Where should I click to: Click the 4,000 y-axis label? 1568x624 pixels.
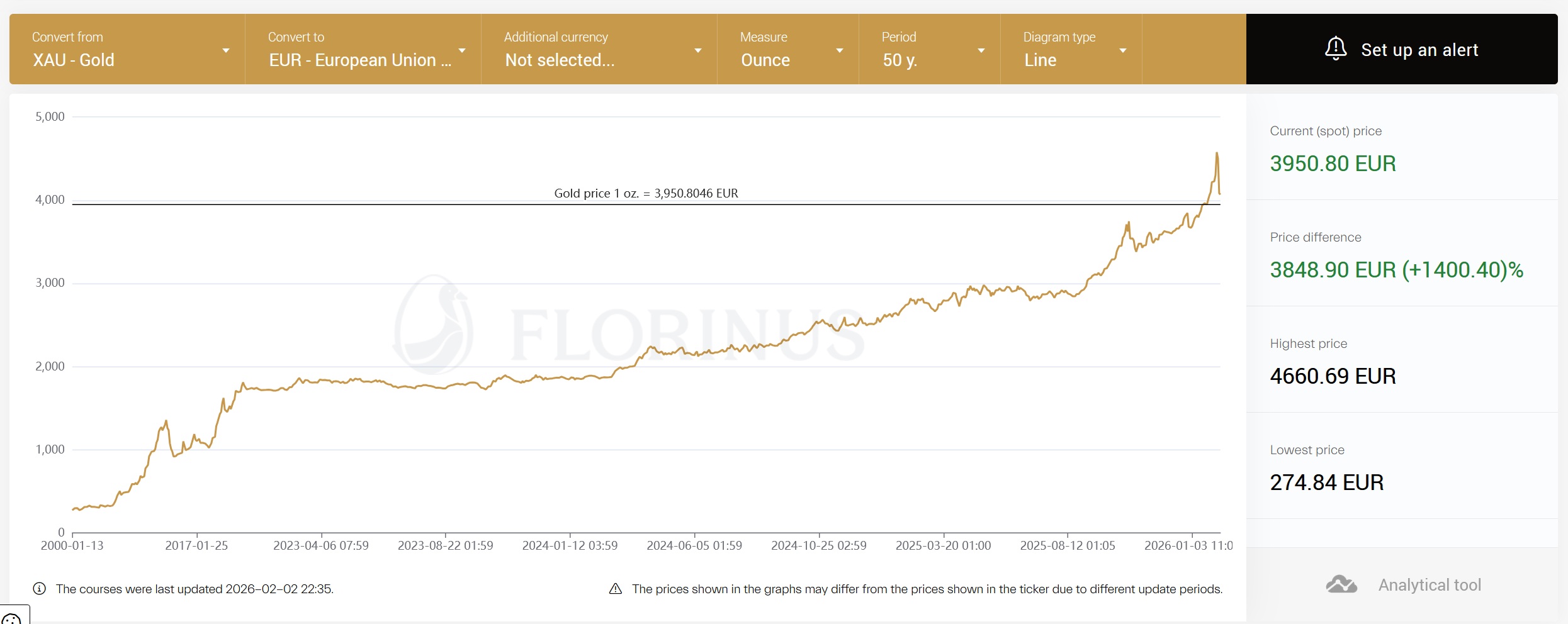tap(50, 199)
